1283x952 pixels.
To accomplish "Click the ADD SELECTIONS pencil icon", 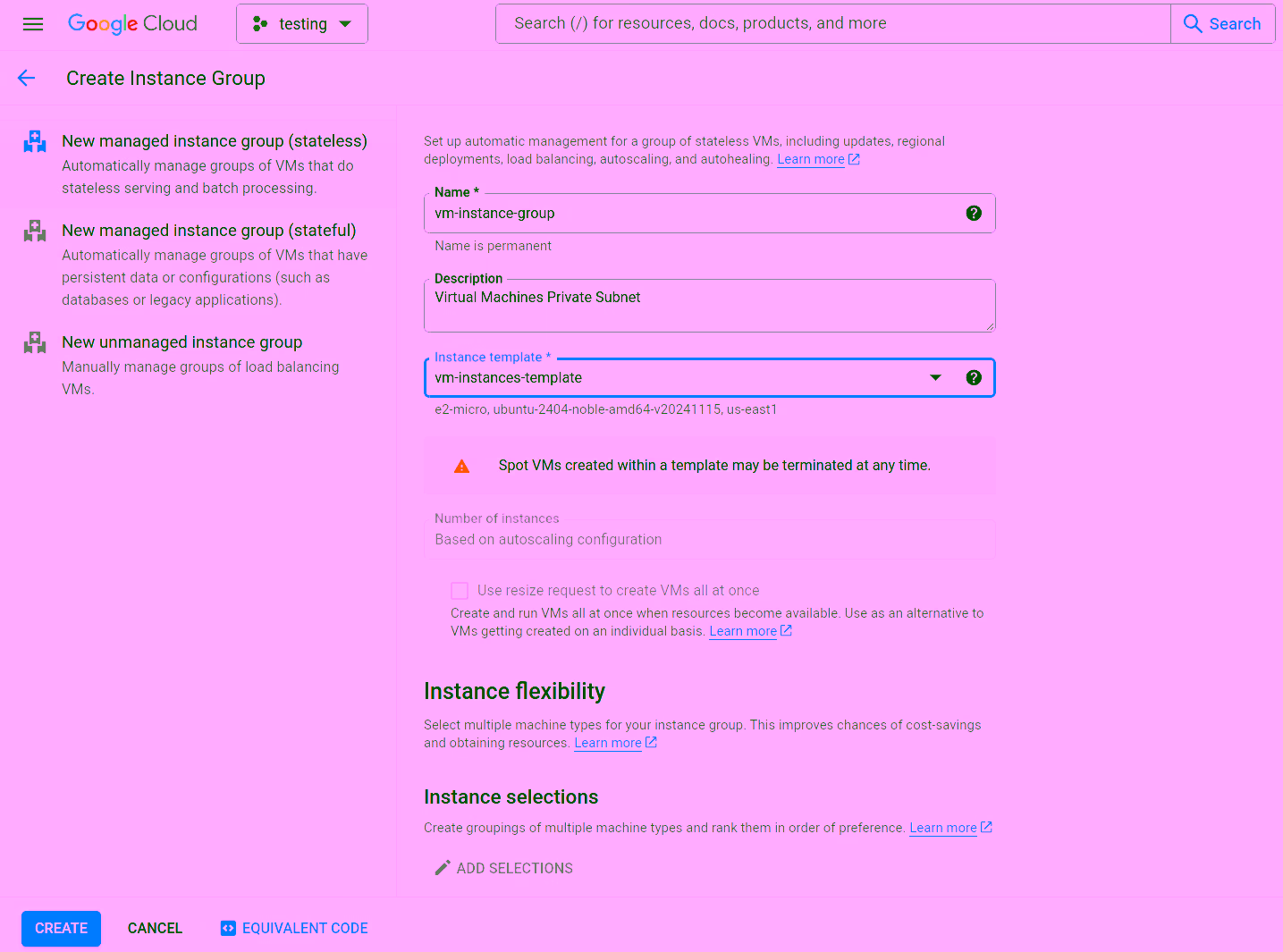I will (441, 867).
